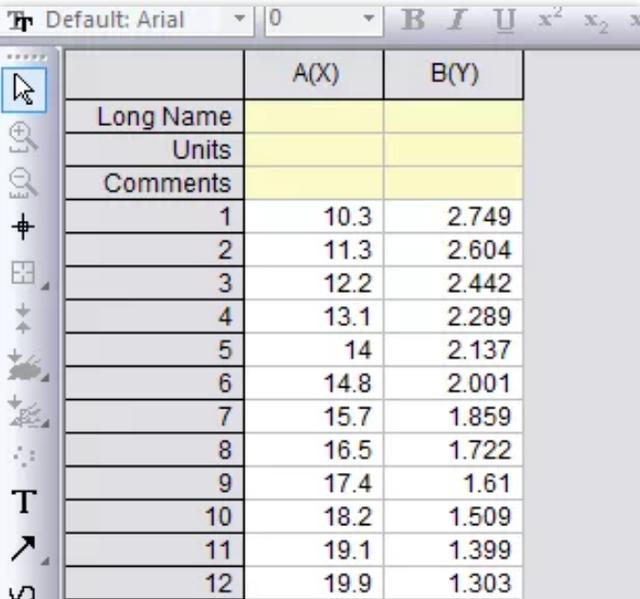Select row header 9
Image resolution: width=640 pixels, height=599 pixels.
[155, 483]
